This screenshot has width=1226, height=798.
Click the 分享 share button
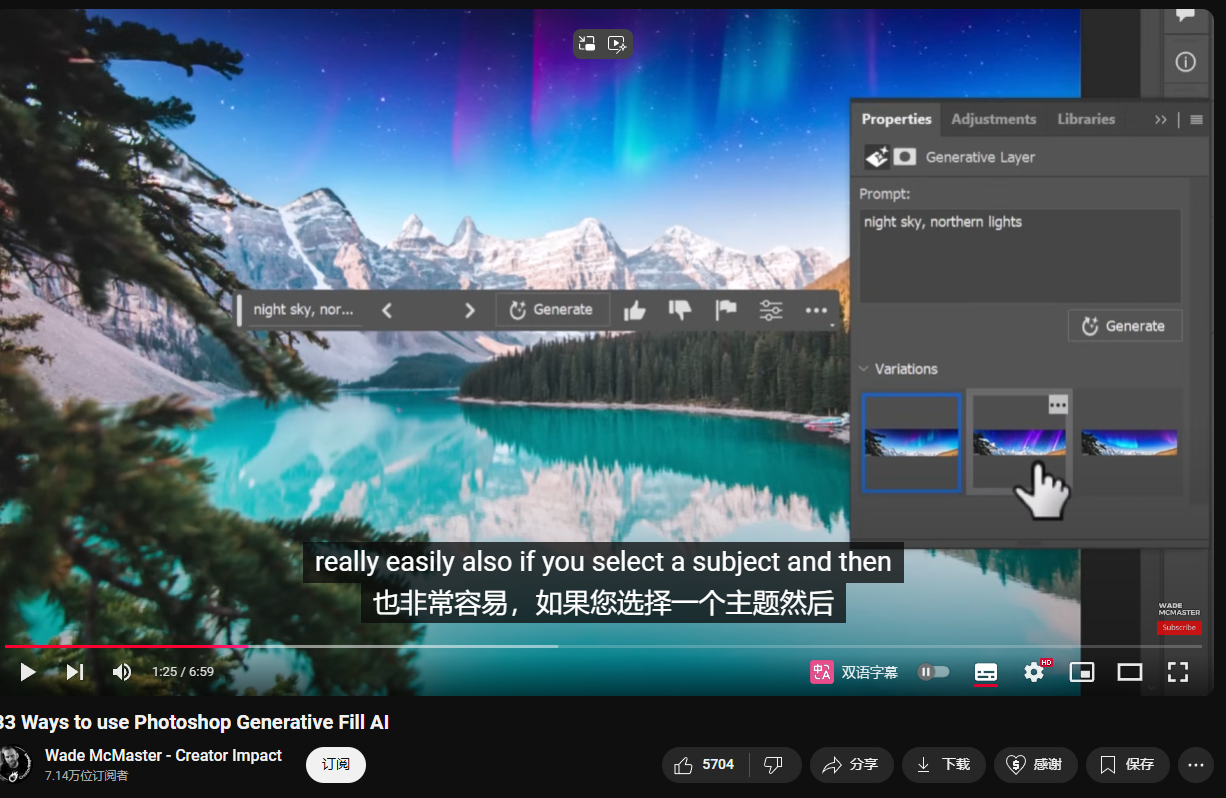[850, 765]
